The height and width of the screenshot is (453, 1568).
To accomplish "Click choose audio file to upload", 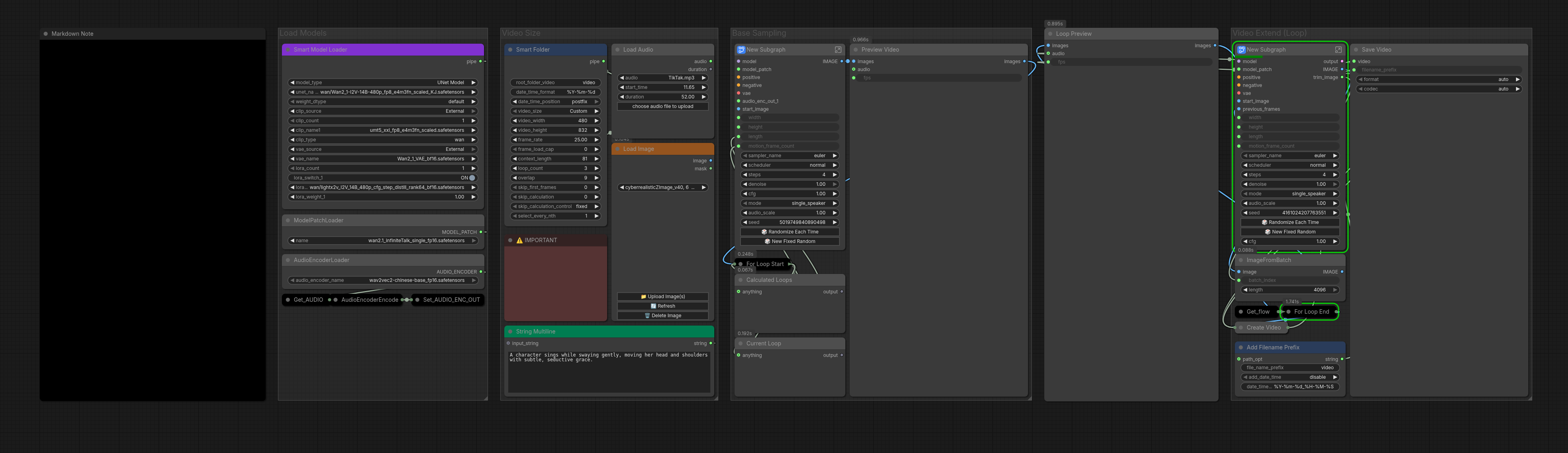I will coord(663,106).
